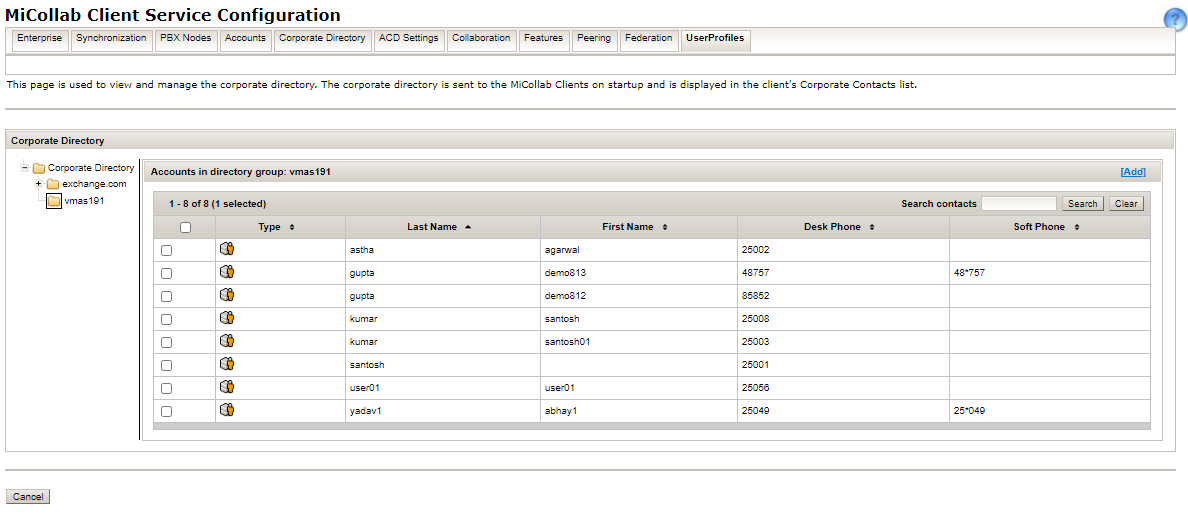Click the exchange.com folder icon

click(x=53, y=184)
